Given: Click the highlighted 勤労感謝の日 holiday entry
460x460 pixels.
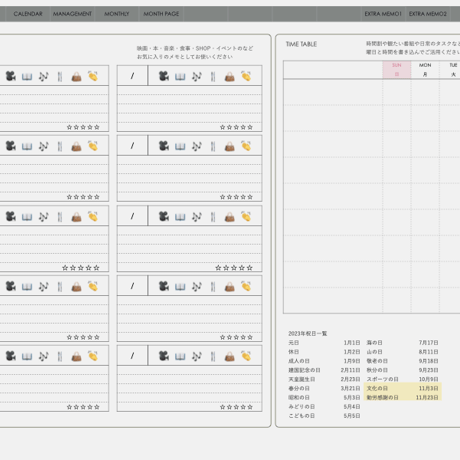Looking at the screenshot, I should point(382,397).
